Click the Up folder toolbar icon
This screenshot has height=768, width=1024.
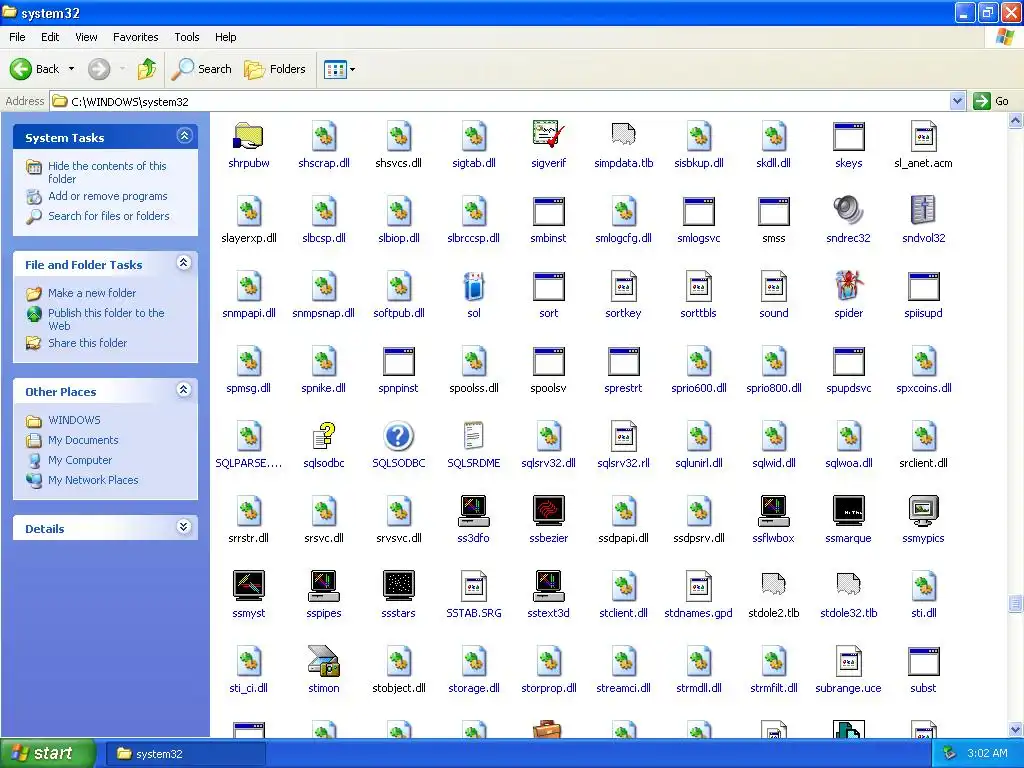coord(147,69)
